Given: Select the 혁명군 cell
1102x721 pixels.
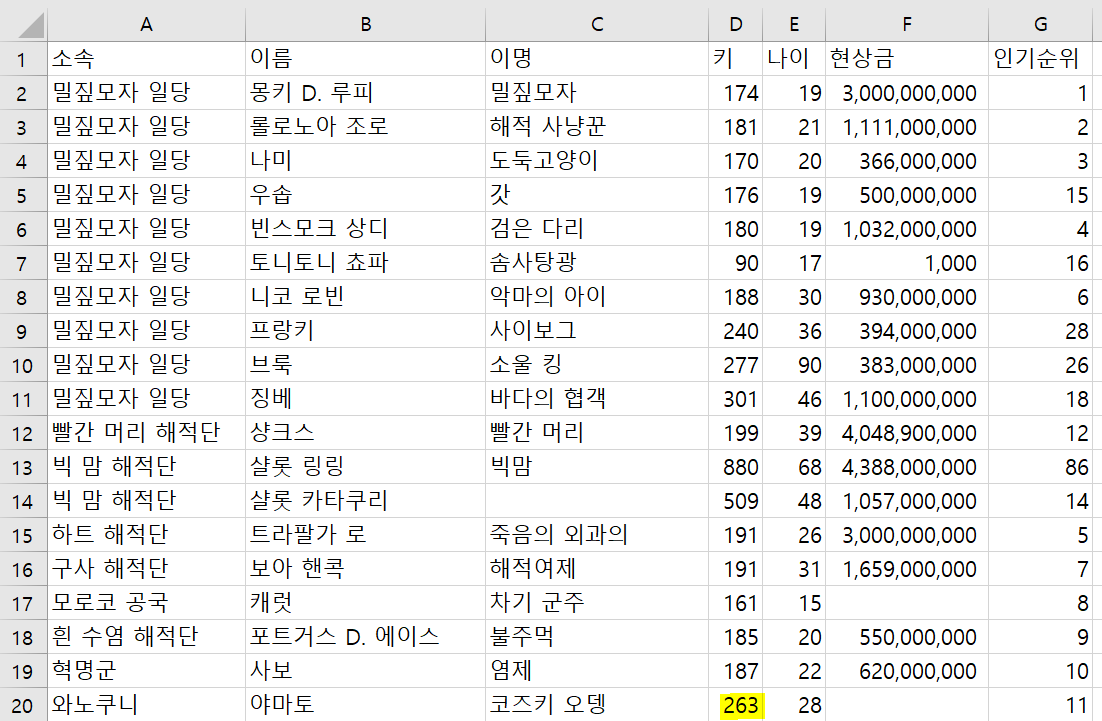Looking at the screenshot, I should 146,670.
